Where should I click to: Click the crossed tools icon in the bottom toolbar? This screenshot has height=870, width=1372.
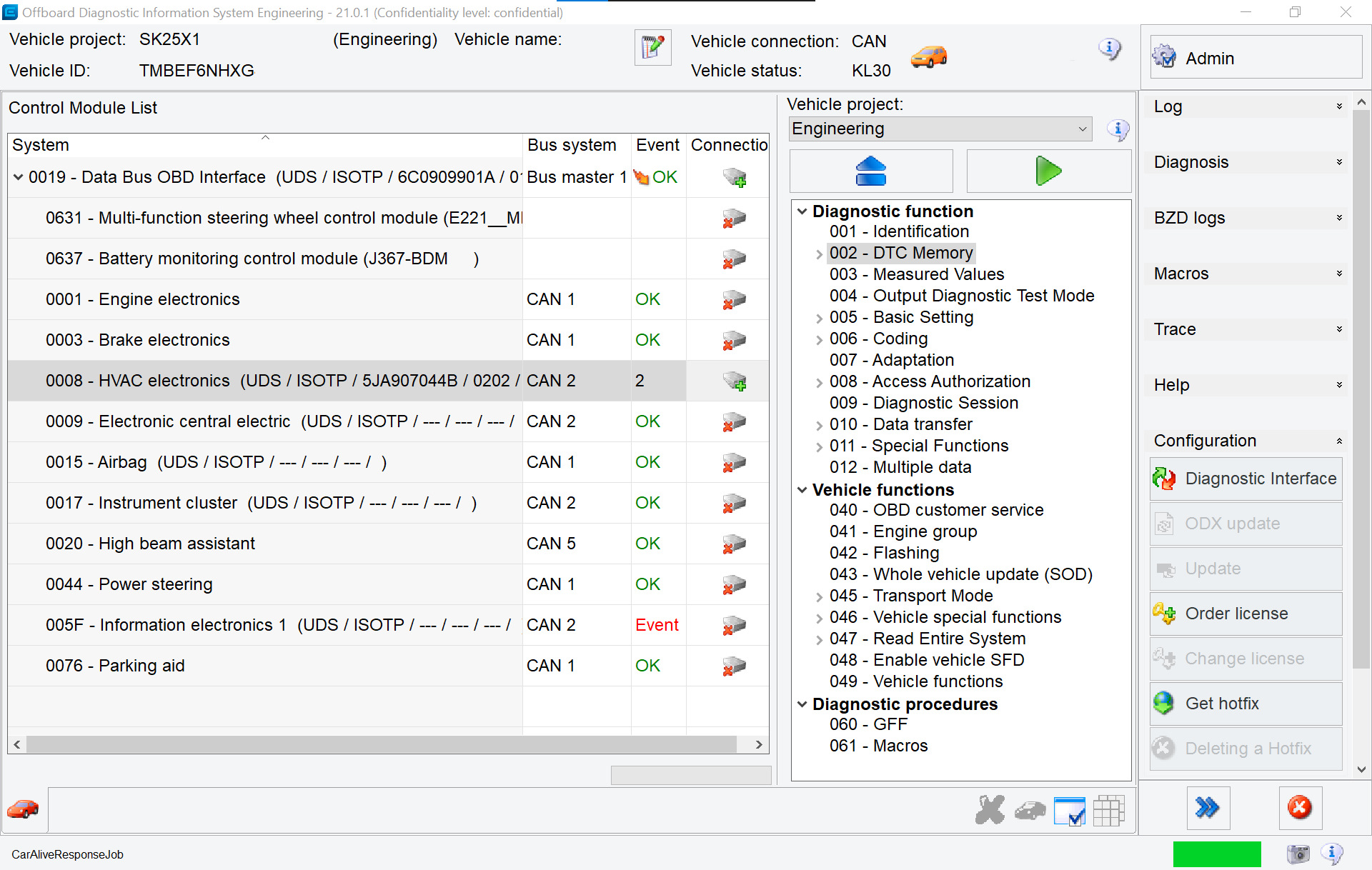[x=990, y=810]
